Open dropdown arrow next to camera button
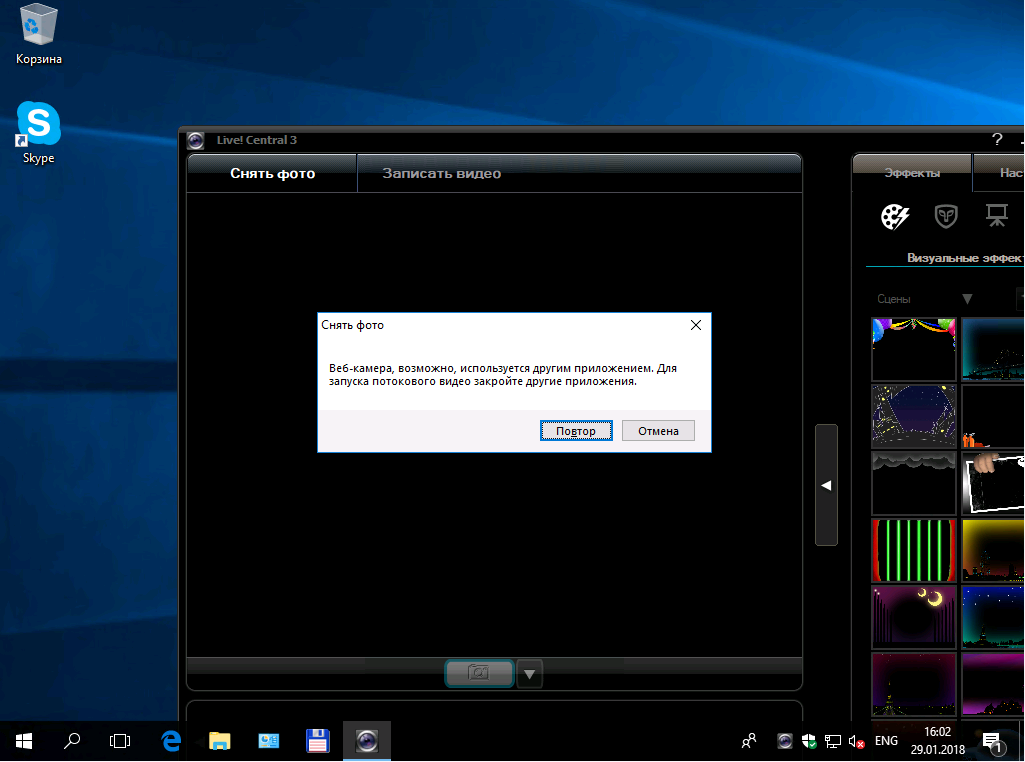 530,675
